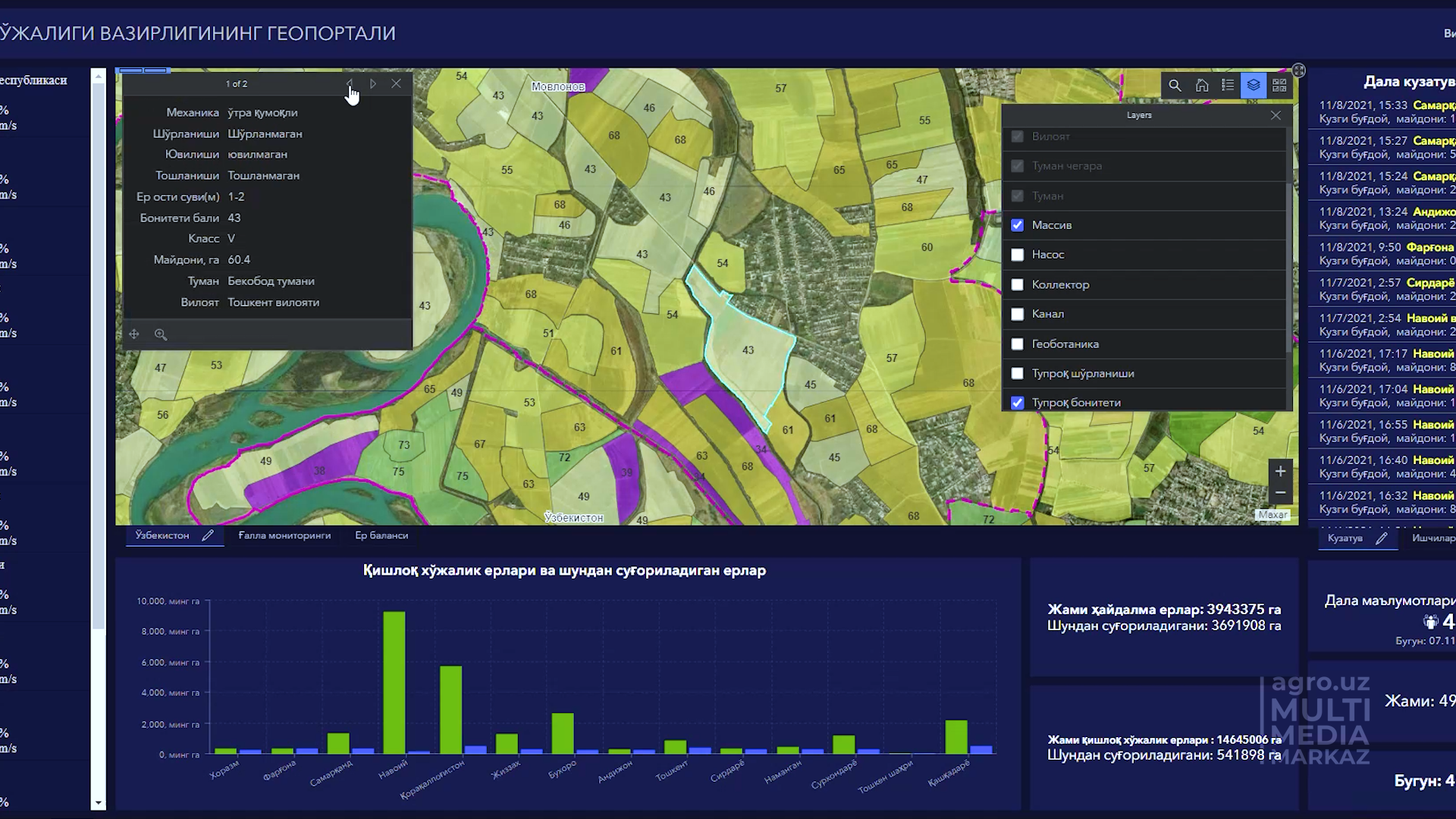Click the Навоий green bar in chart
1456x819 pixels.
(394, 682)
